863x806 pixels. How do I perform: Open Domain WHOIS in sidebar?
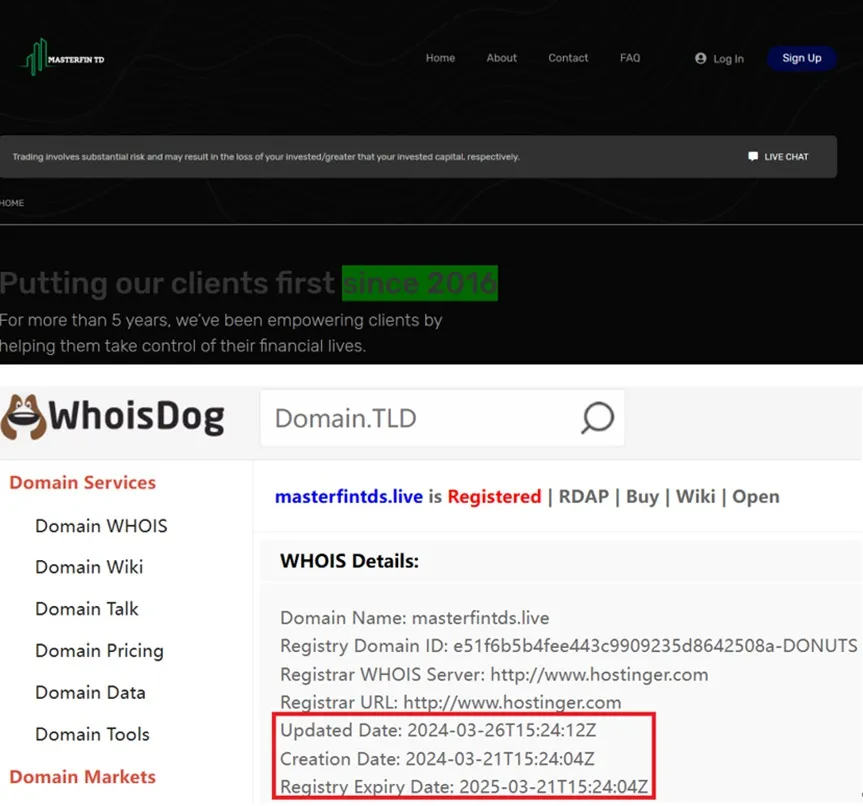[101, 526]
